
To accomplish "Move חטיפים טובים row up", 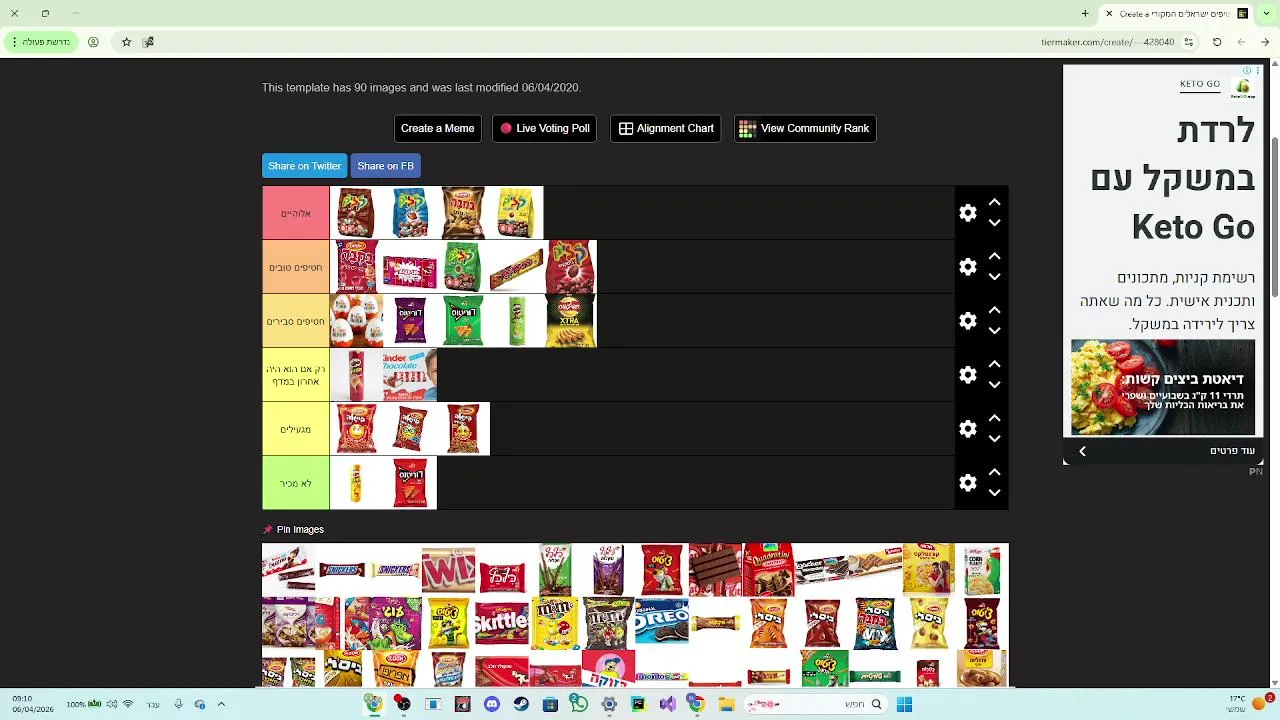I will pyautogui.click(x=994, y=256).
